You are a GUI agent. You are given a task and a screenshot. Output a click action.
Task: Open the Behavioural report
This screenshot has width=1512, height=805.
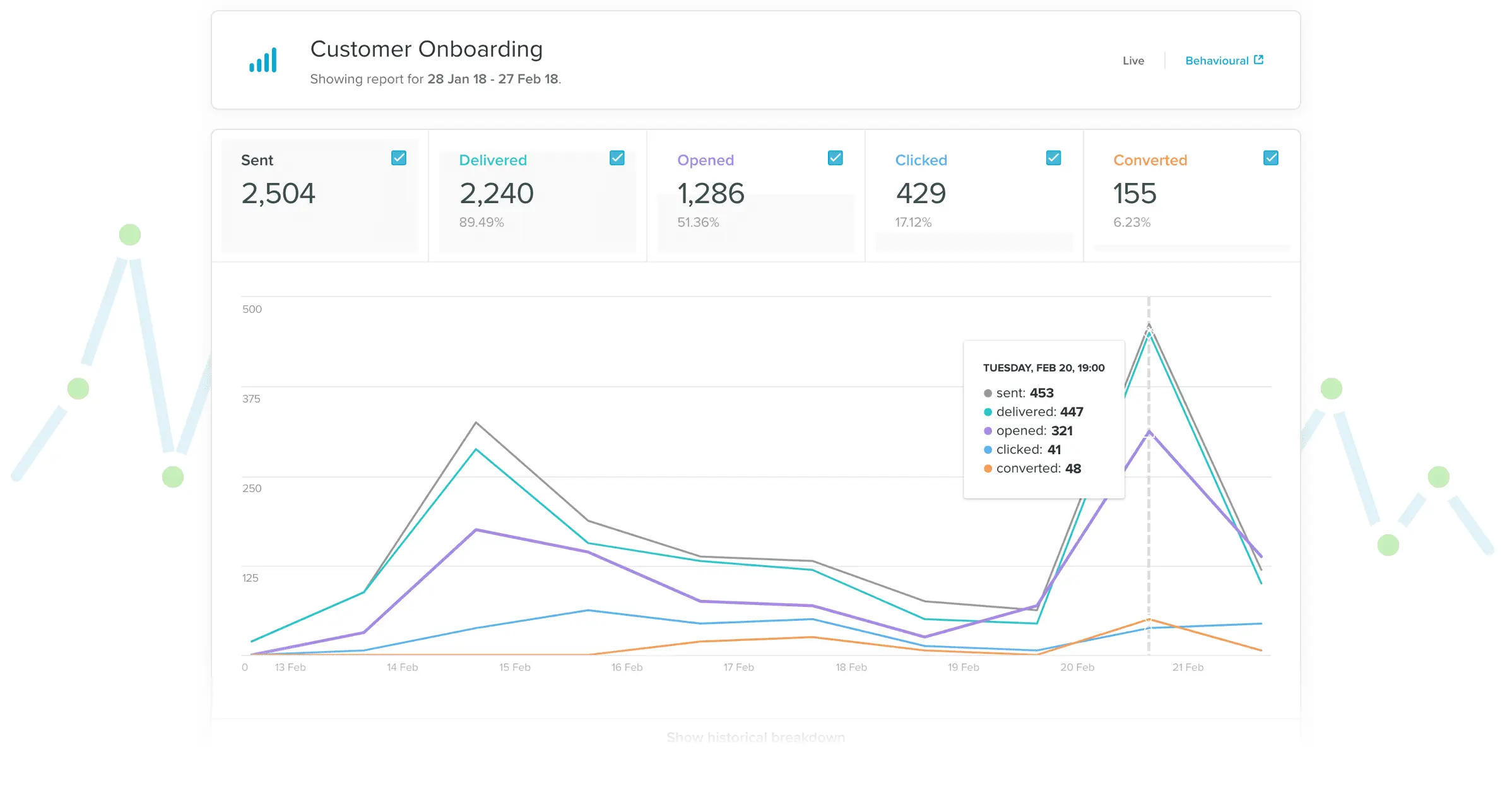(x=1217, y=60)
